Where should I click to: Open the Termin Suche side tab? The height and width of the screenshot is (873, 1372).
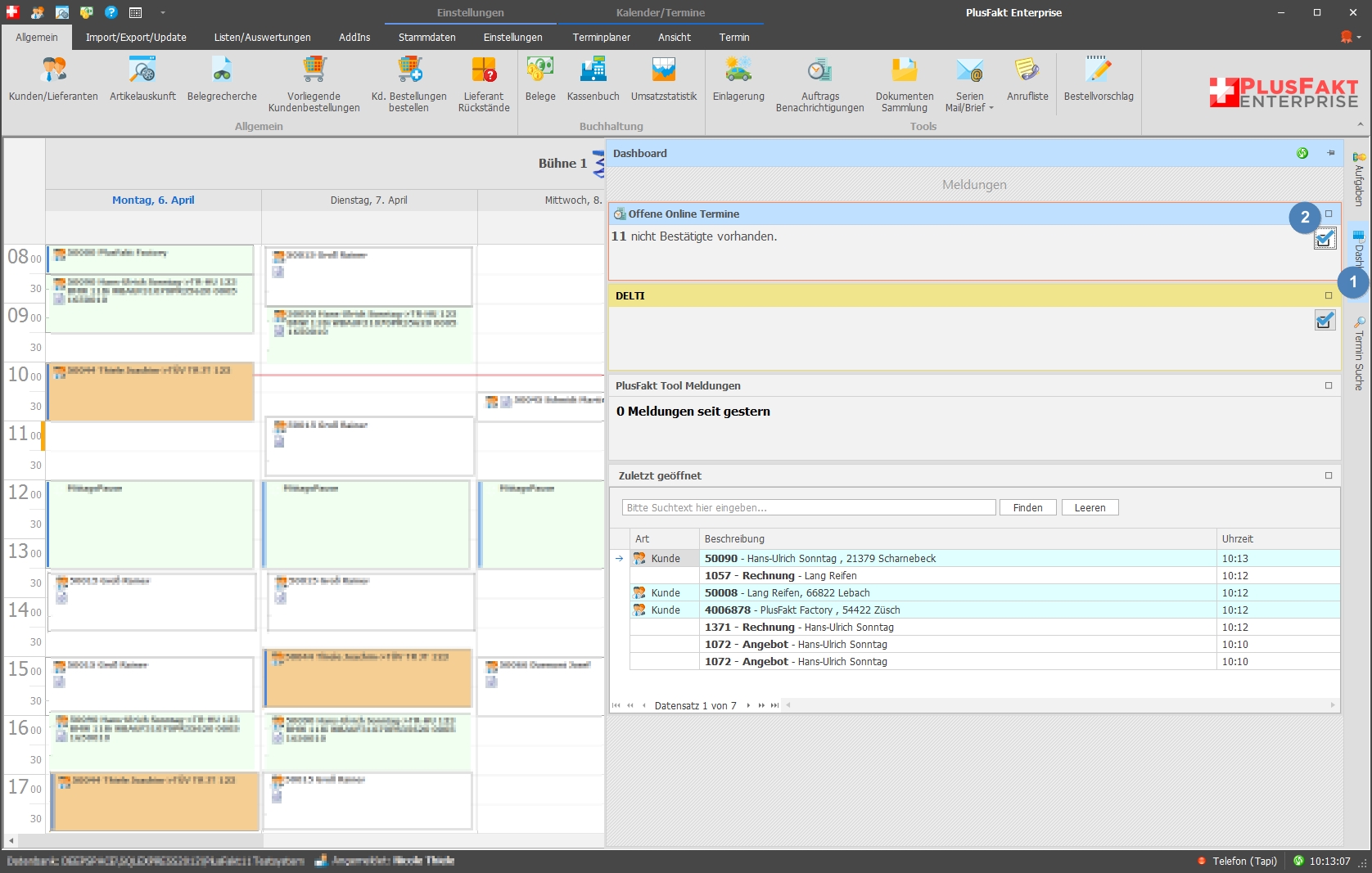point(1359,353)
